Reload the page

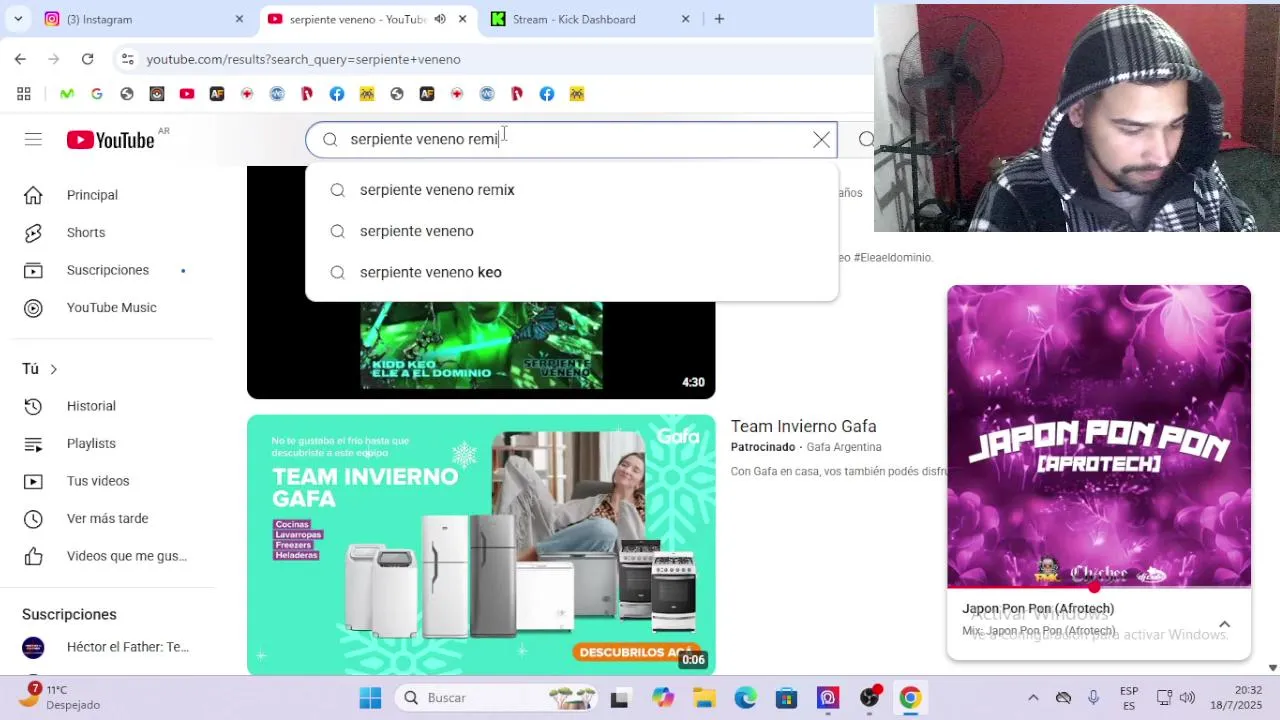(x=87, y=59)
